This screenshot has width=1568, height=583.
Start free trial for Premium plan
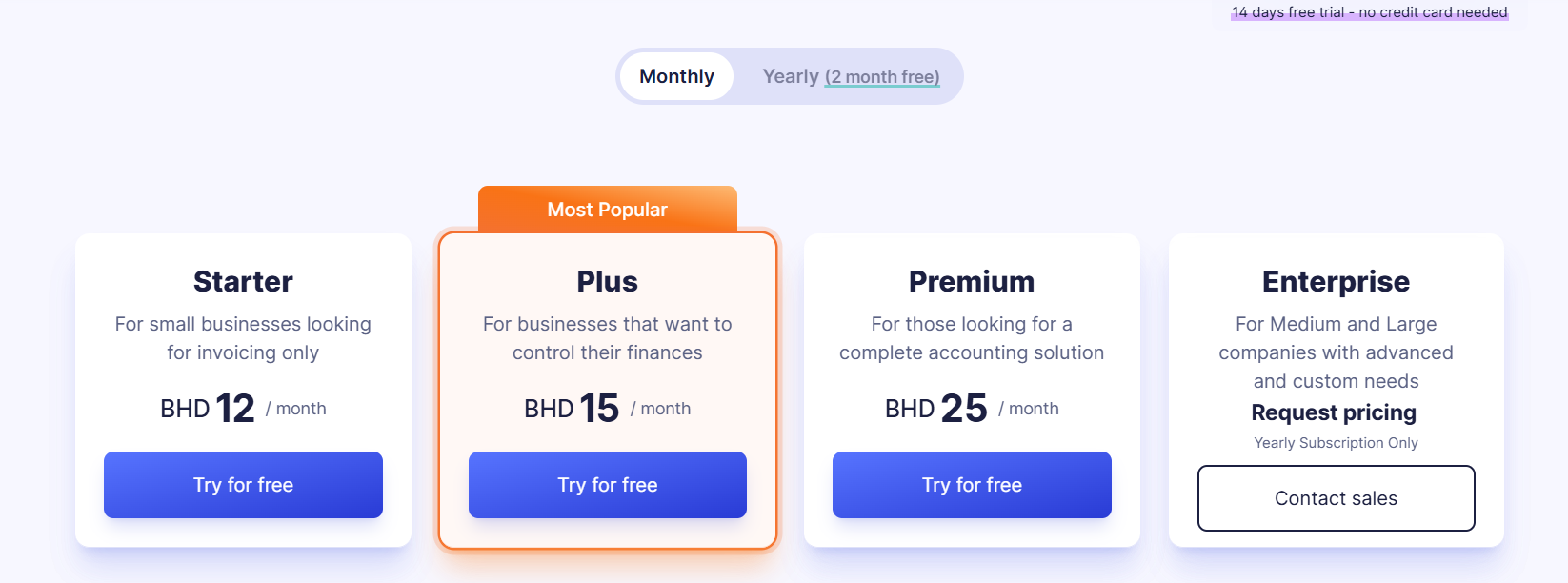point(972,485)
